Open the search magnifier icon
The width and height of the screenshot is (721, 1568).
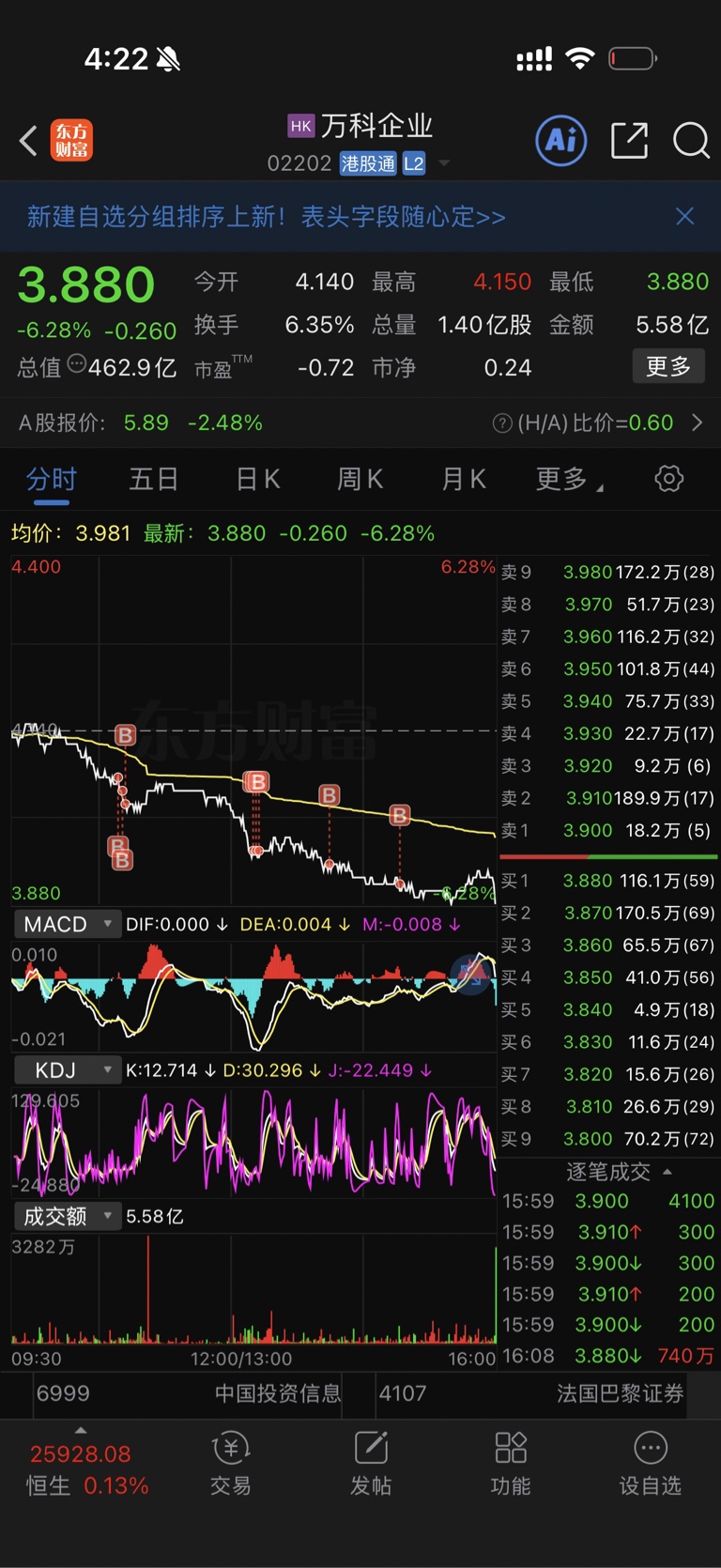[x=691, y=141]
